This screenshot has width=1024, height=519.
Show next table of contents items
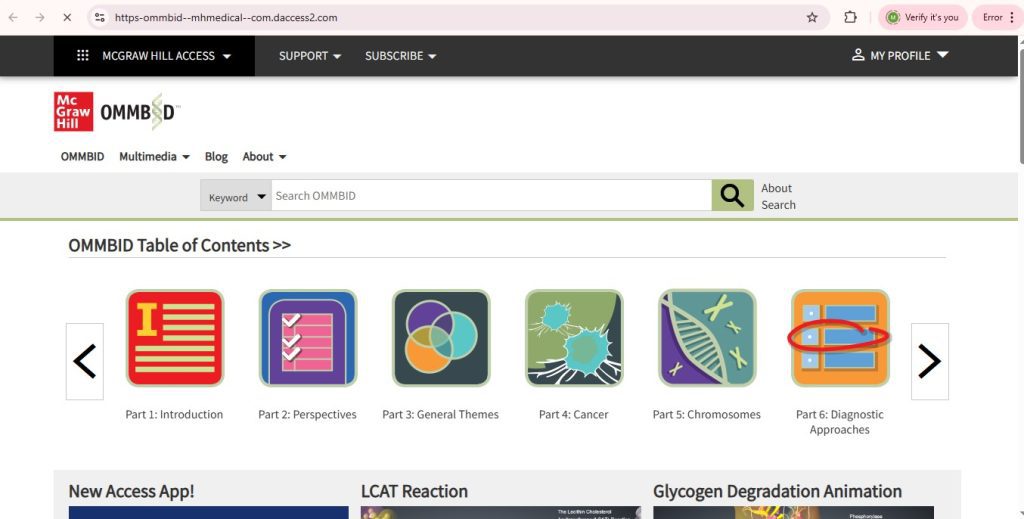(929, 361)
